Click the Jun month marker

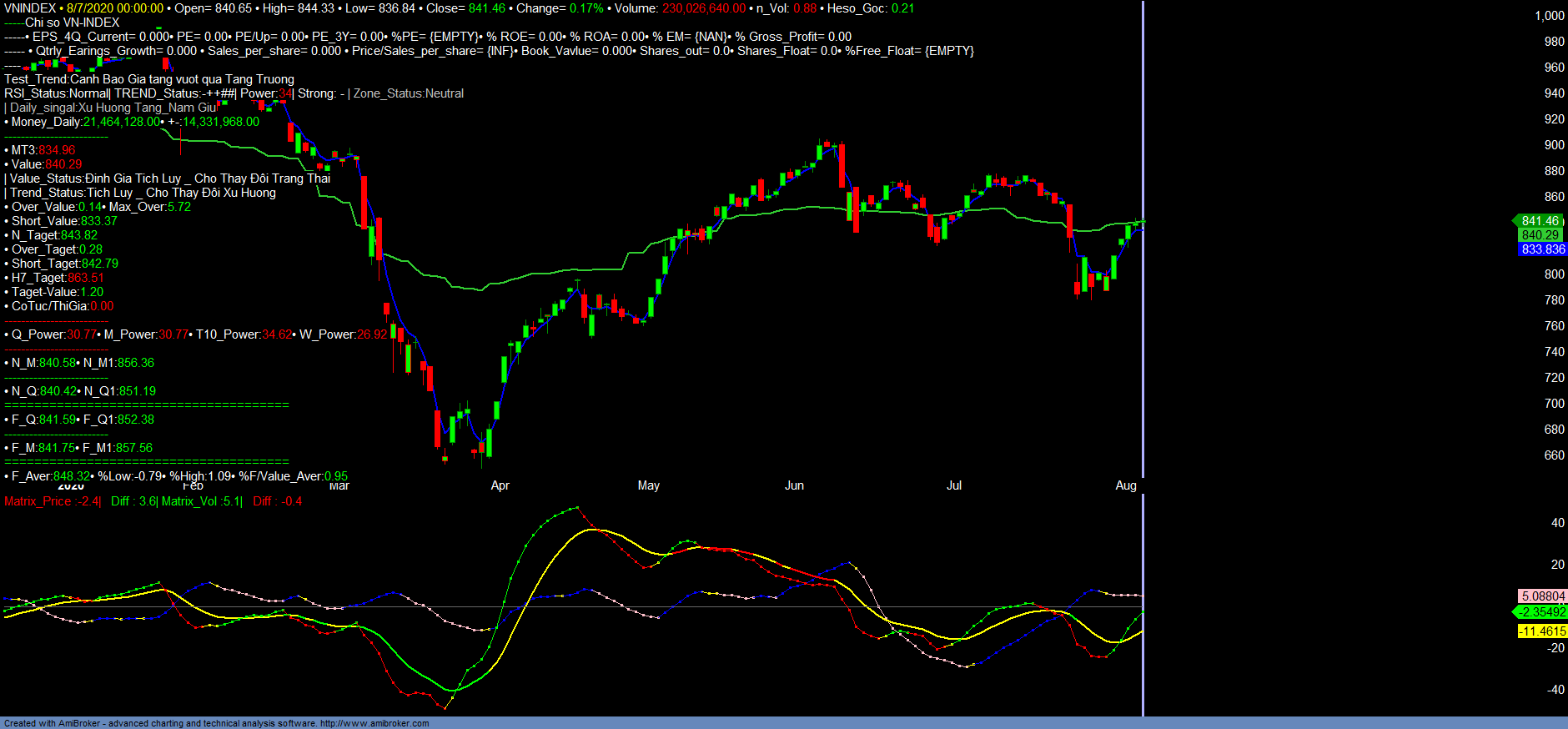click(794, 485)
